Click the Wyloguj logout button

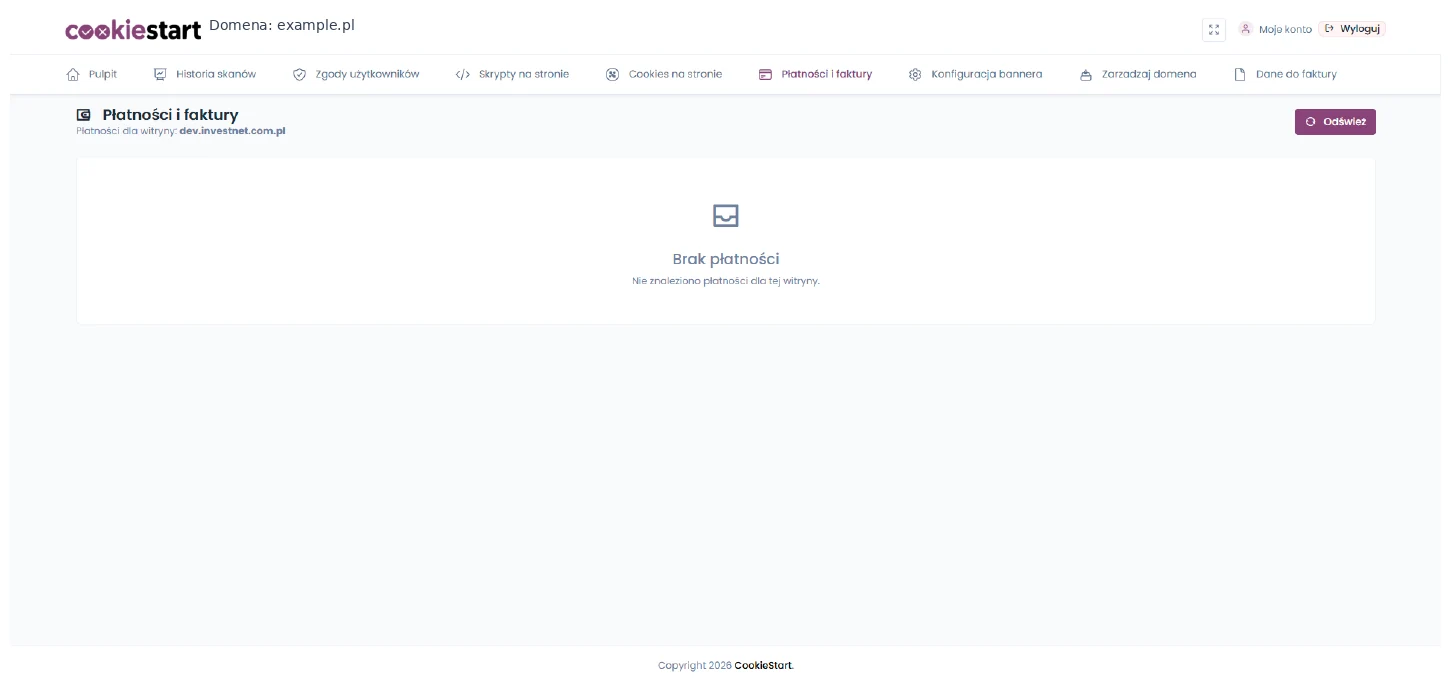tap(1352, 29)
